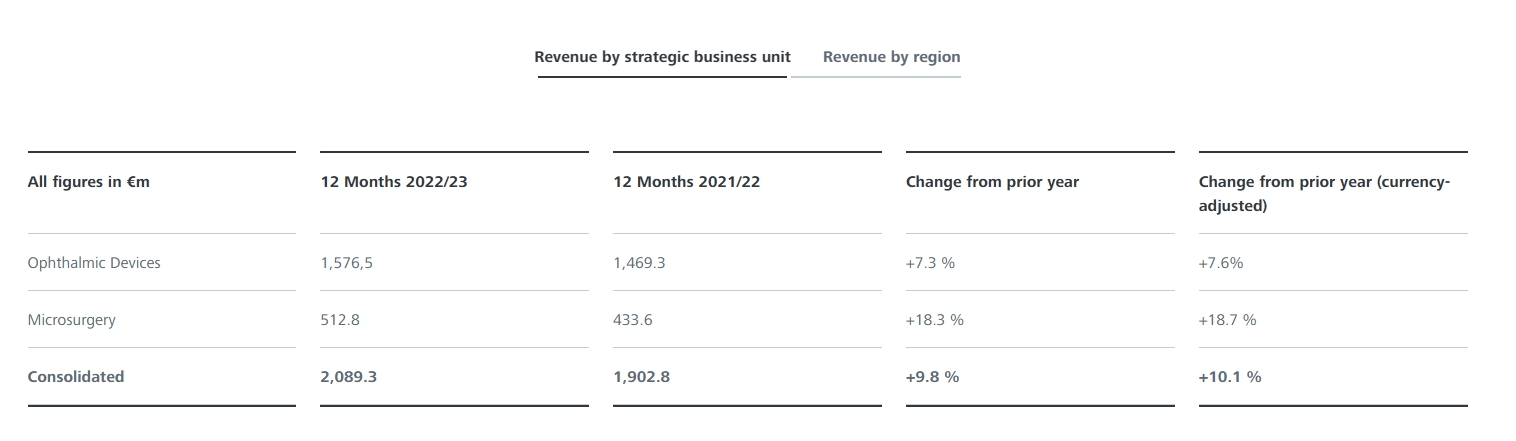This screenshot has height=441, width=1516.
Task: Click the 1,576,5 Ophthalmic Devices value
Action: [347, 263]
